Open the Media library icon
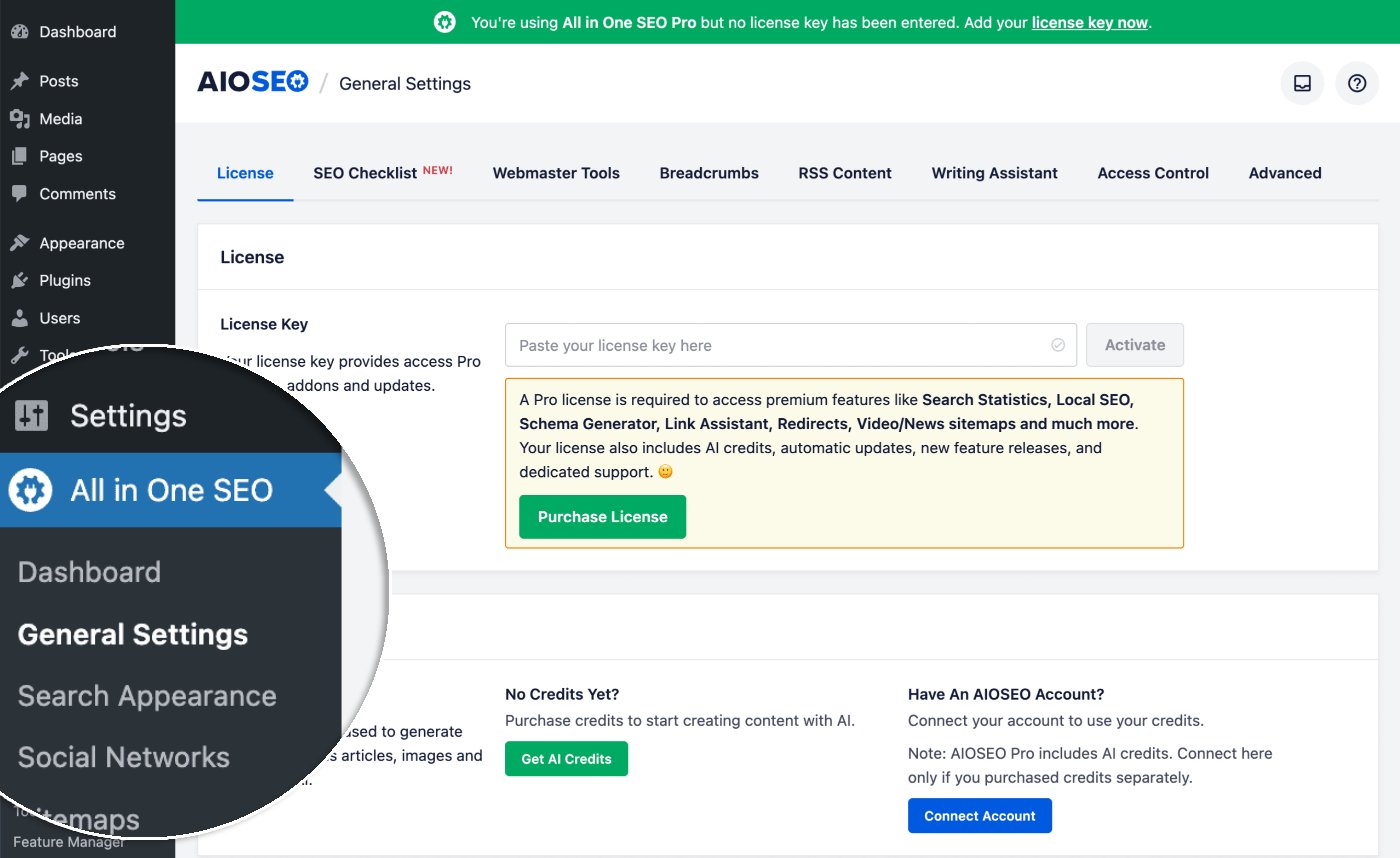 (22, 118)
